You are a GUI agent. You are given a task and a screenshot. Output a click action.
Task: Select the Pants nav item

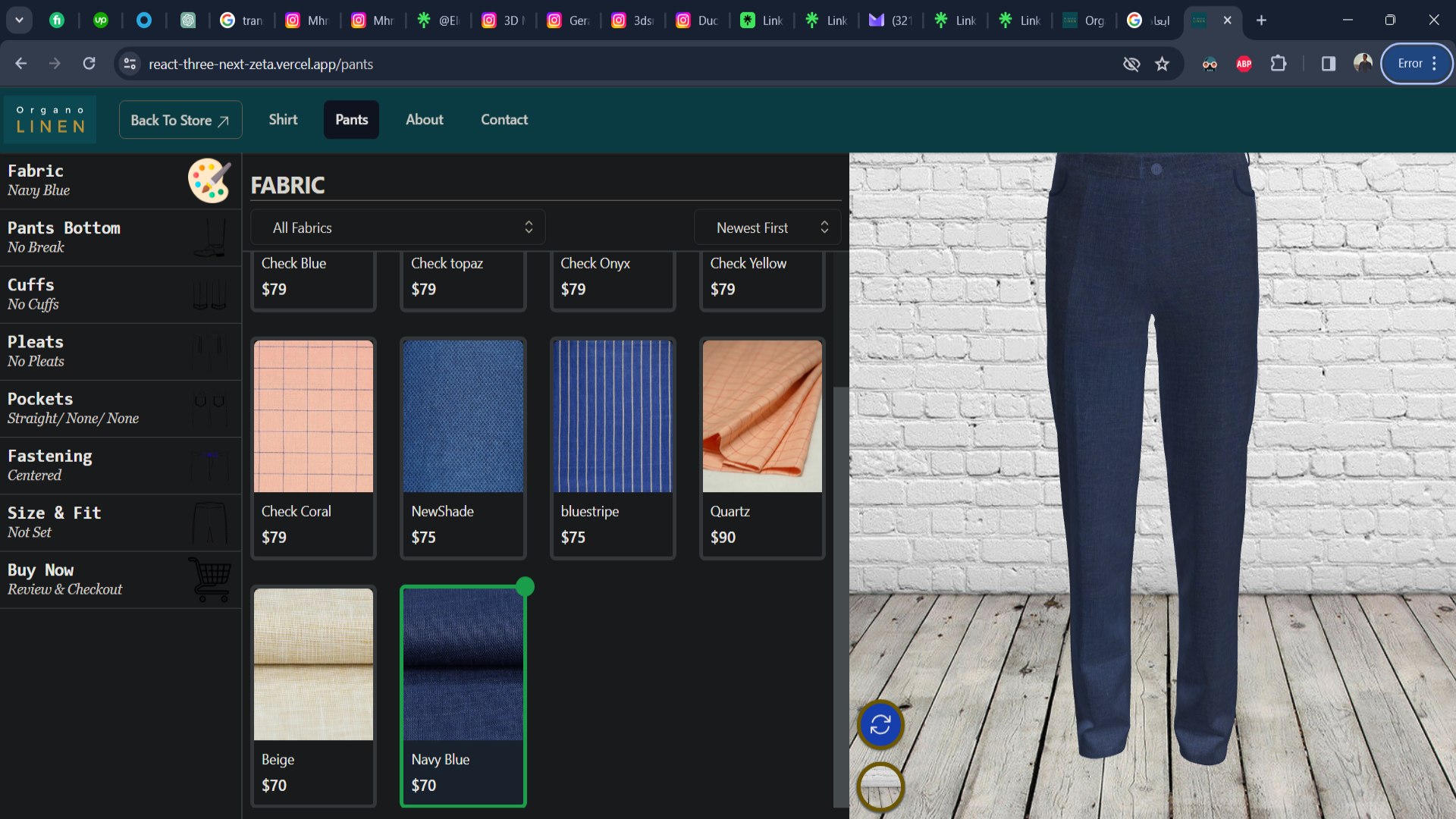click(351, 120)
